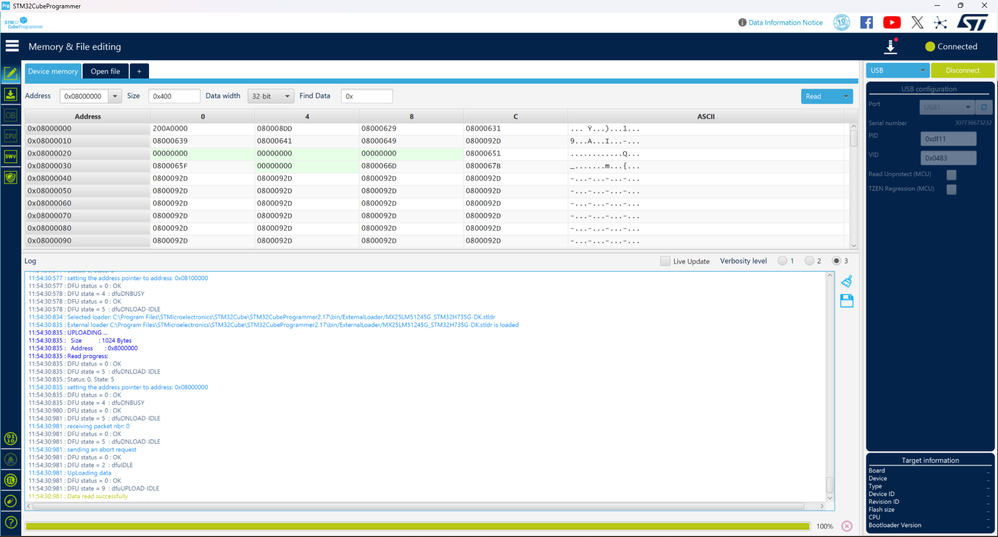This screenshot has width=998, height=537.
Task: Select cell 0800065F
Action: pyautogui.click(x=202, y=166)
